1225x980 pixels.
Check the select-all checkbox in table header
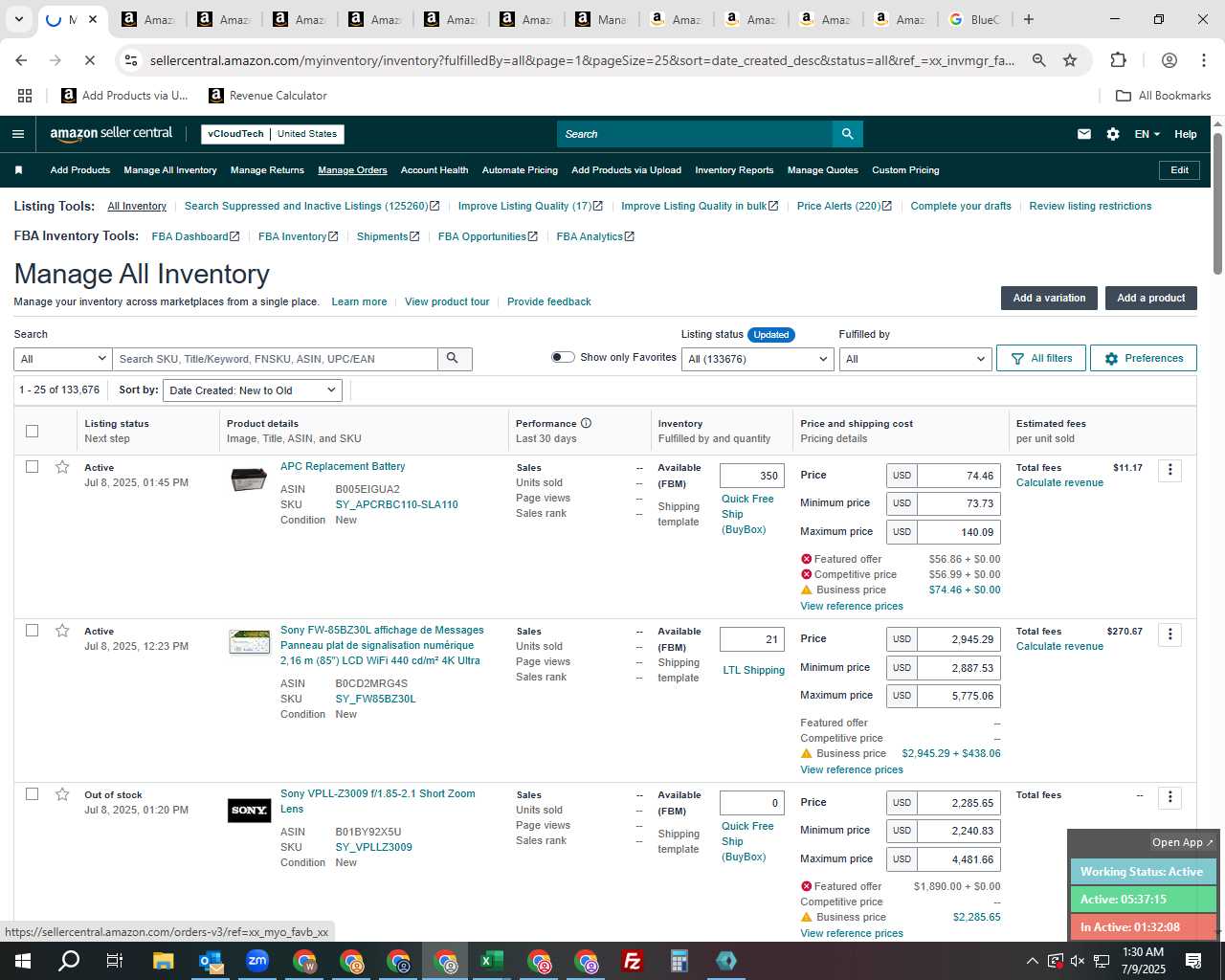pos(32,431)
